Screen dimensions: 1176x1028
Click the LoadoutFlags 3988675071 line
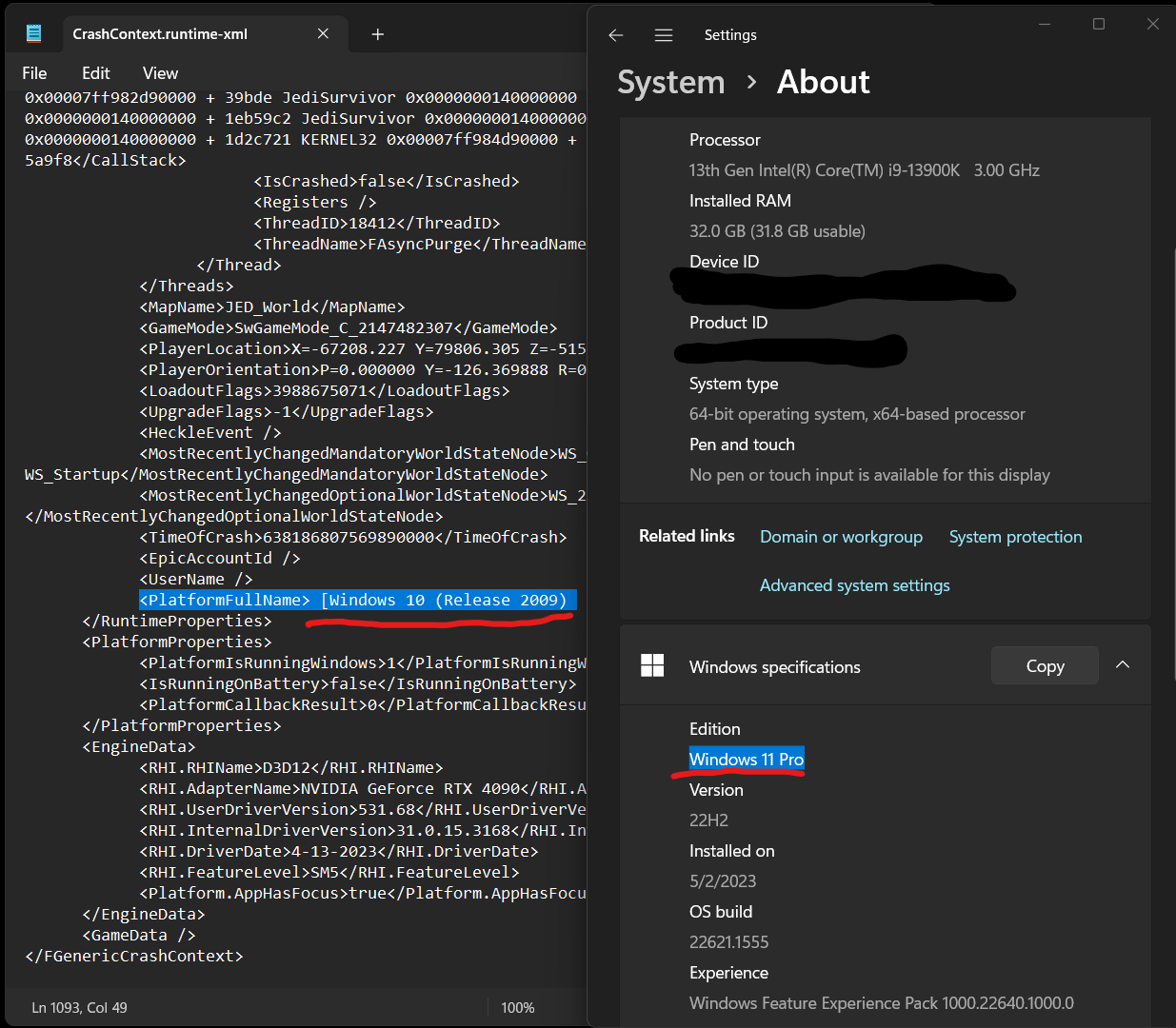point(325,390)
